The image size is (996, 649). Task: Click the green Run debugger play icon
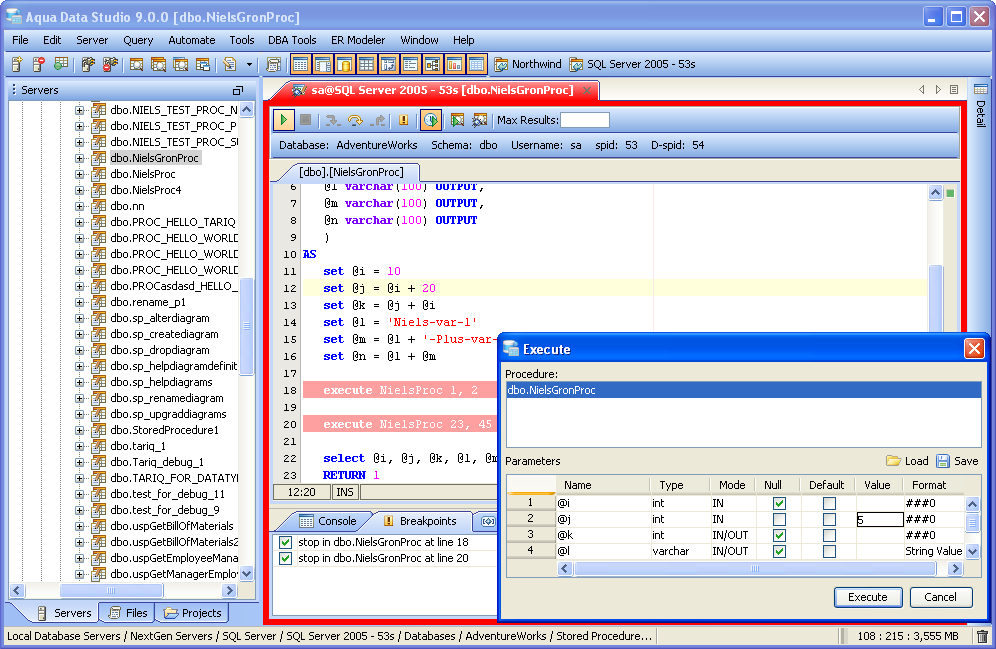click(284, 120)
